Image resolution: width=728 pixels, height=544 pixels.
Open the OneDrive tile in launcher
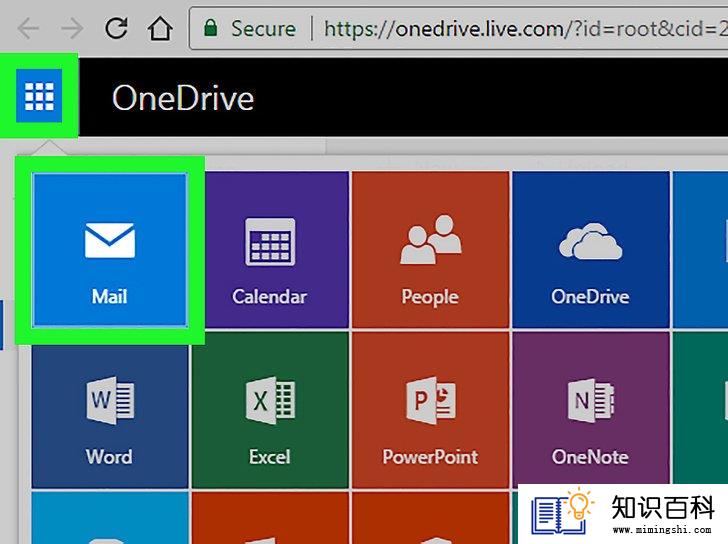pos(591,250)
